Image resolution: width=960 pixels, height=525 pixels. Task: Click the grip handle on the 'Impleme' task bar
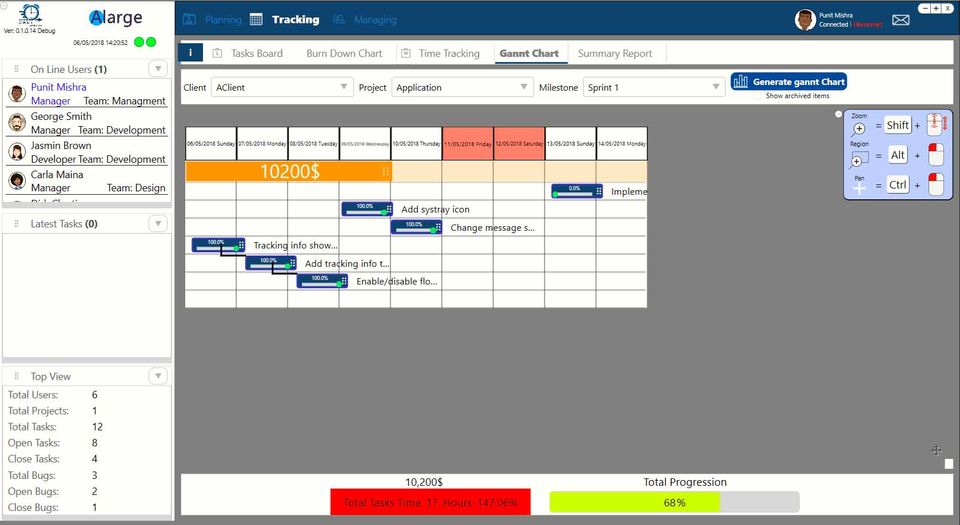[599, 191]
